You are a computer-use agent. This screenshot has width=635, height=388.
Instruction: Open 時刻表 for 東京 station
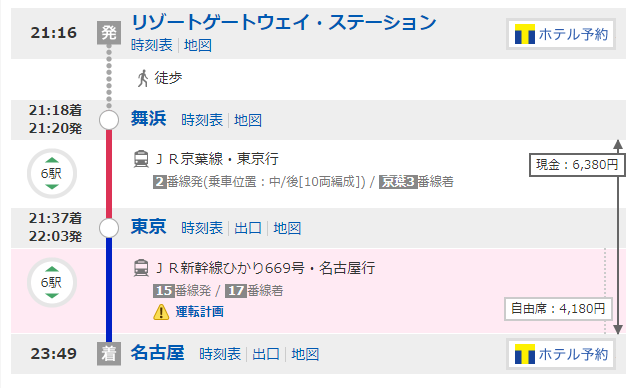[202, 228]
